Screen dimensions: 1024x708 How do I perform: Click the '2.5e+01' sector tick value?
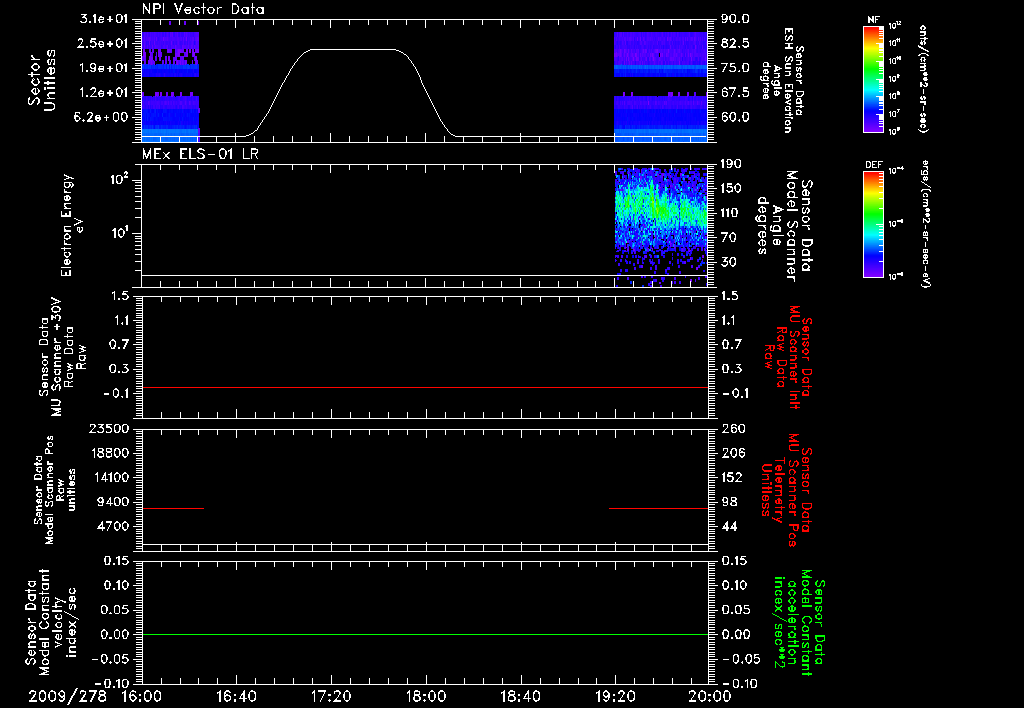(104, 43)
